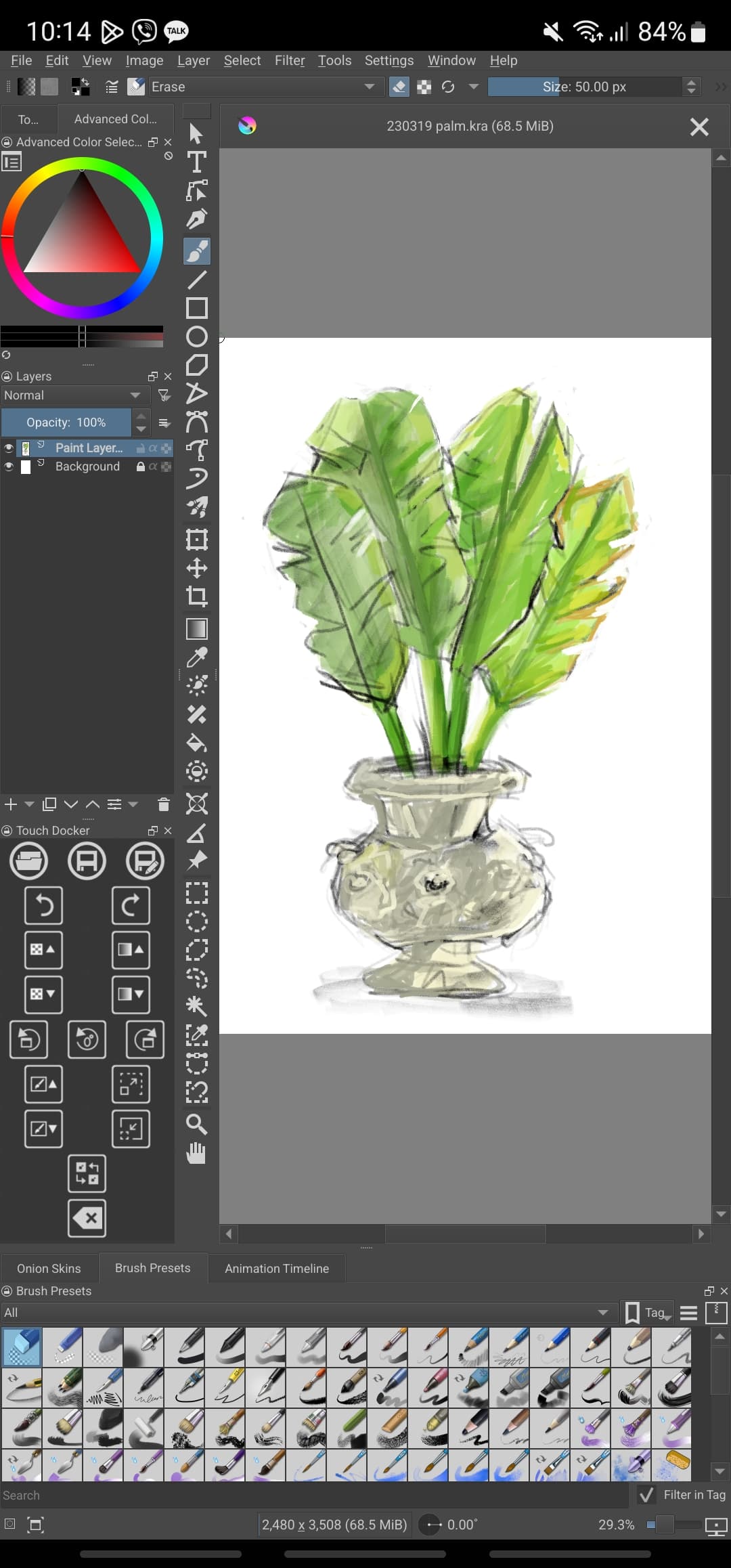Float the Touch Docker panel
Screen dimensions: 731x1568
click(x=153, y=831)
